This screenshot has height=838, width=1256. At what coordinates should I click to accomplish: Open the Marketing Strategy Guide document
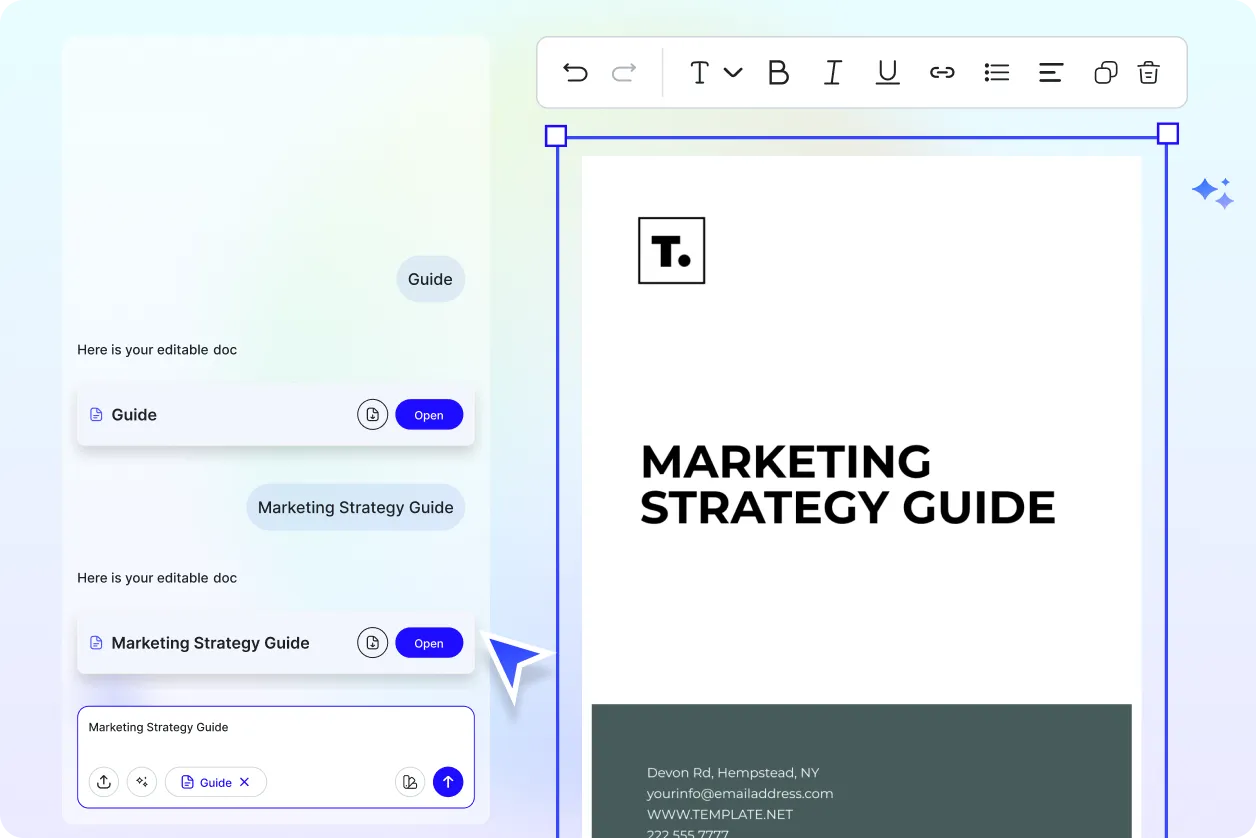coord(429,643)
